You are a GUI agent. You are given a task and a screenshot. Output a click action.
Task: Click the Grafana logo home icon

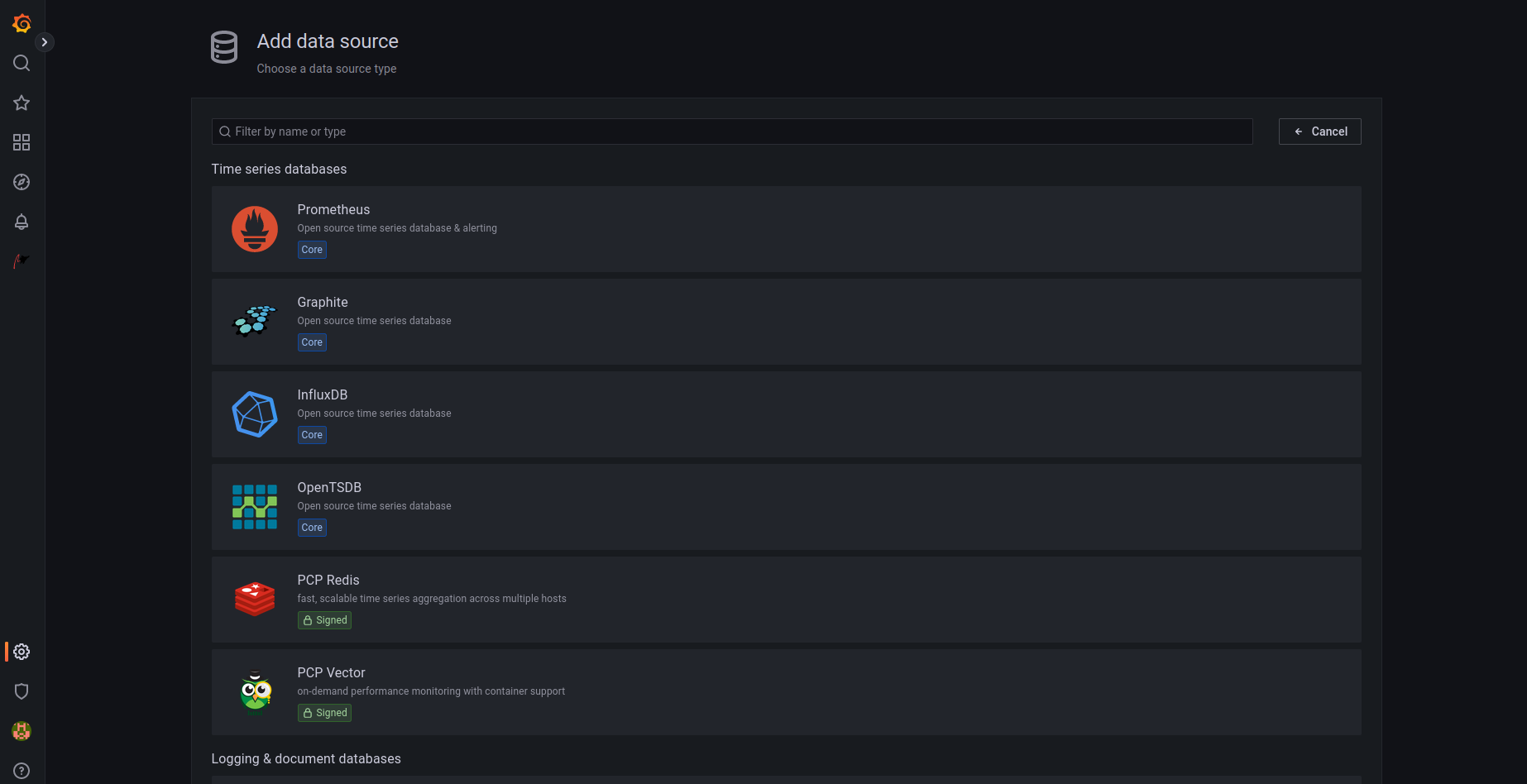pyautogui.click(x=22, y=24)
